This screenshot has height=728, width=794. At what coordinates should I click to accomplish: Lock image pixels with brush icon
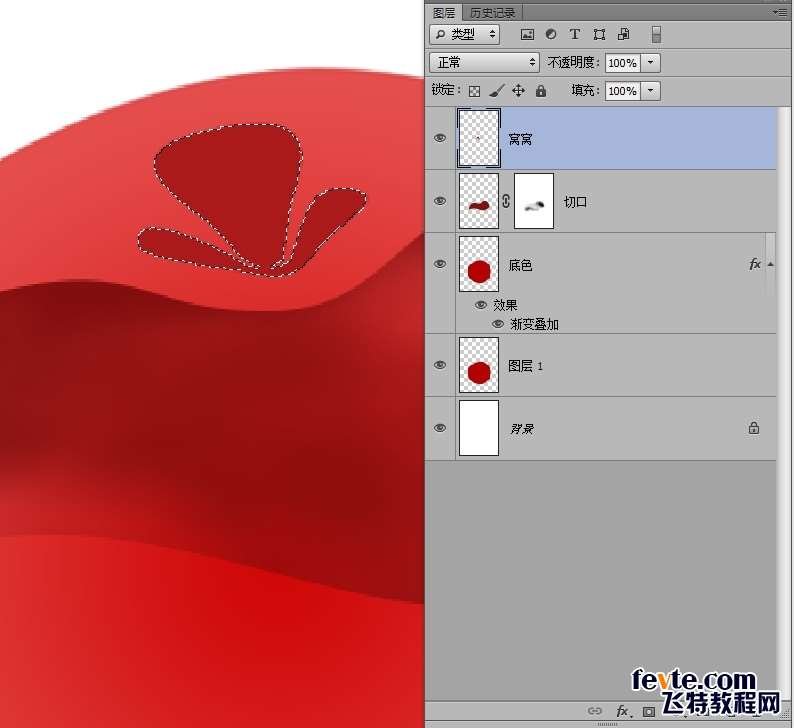[497, 91]
